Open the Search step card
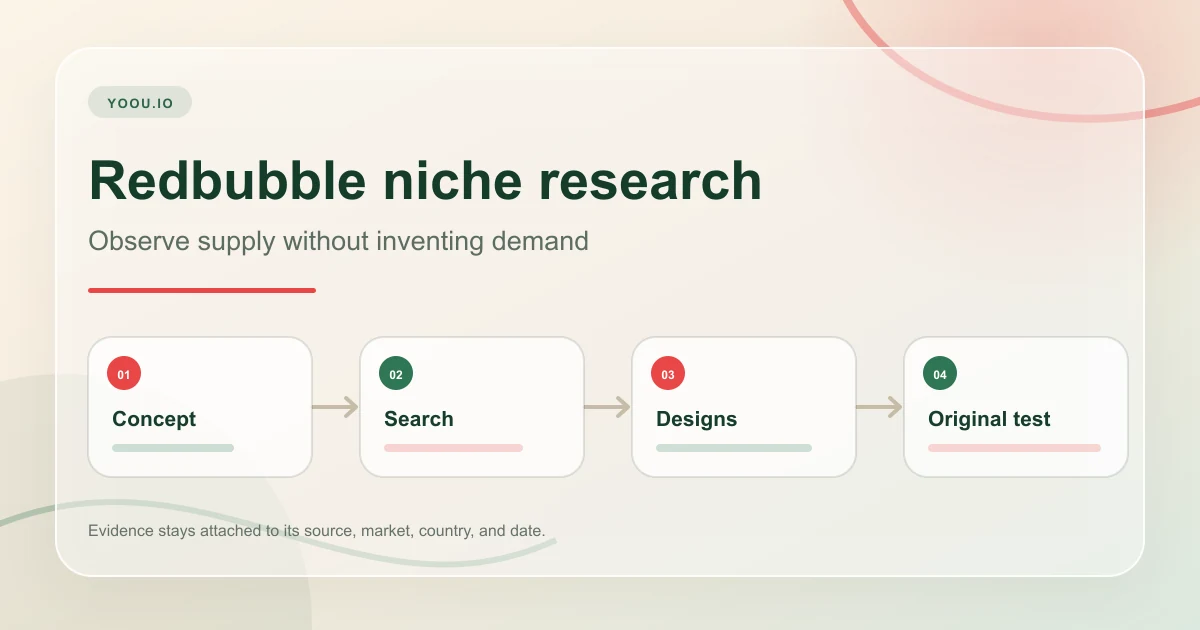 pyautogui.click(x=472, y=407)
